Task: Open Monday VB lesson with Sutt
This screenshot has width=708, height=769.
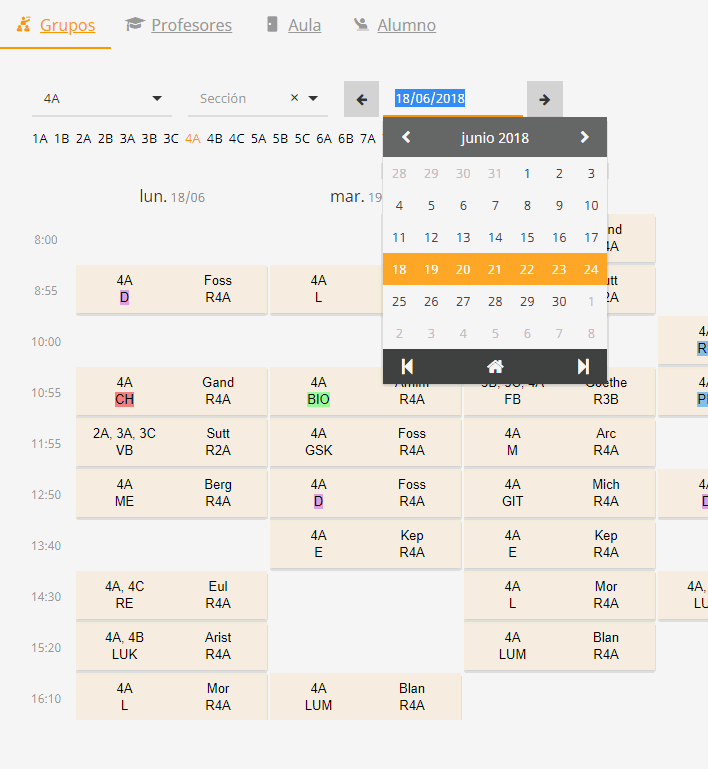Action: point(171,442)
